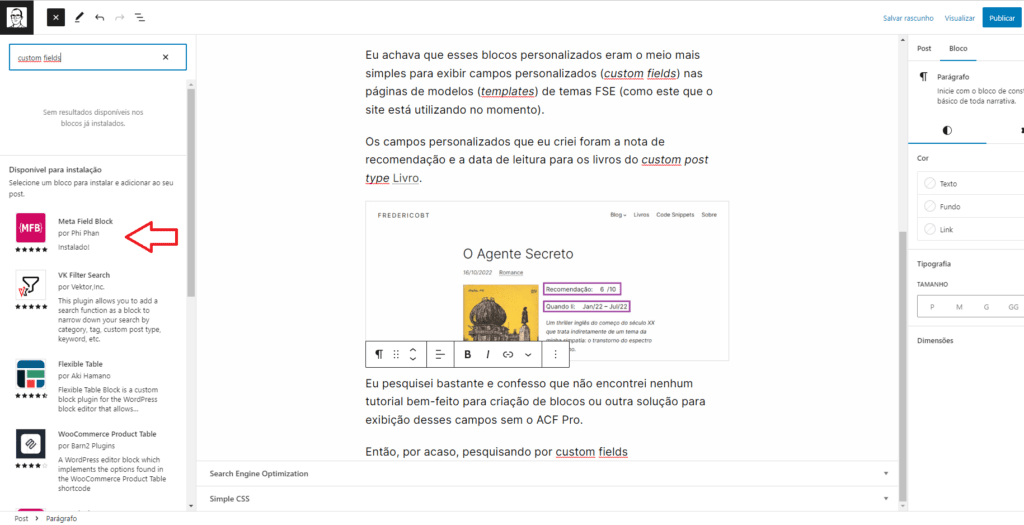Click the Publicar button

[x=1001, y=18]
